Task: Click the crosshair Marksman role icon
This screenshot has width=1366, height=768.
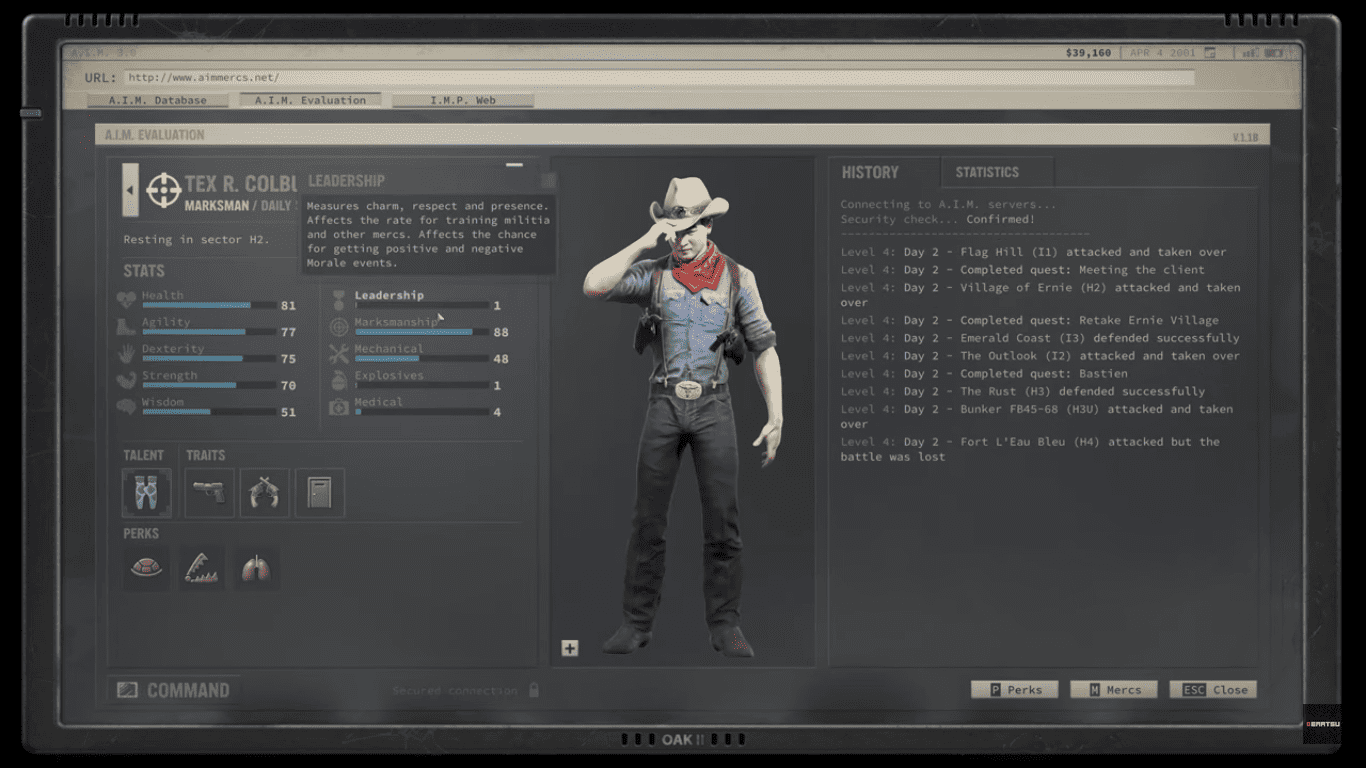Action: [163, 190]
